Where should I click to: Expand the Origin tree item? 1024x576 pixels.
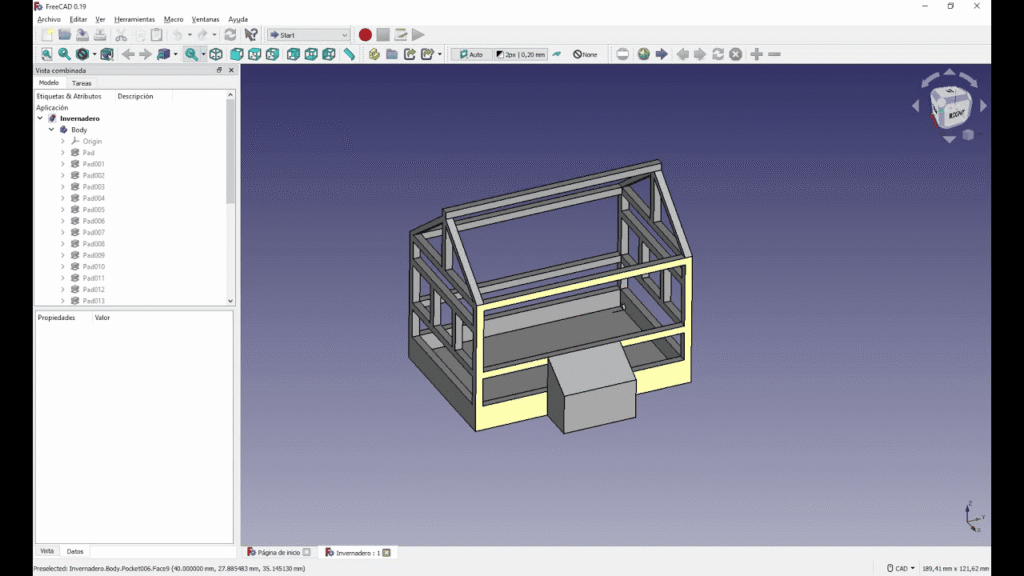(x=63, y=141)
